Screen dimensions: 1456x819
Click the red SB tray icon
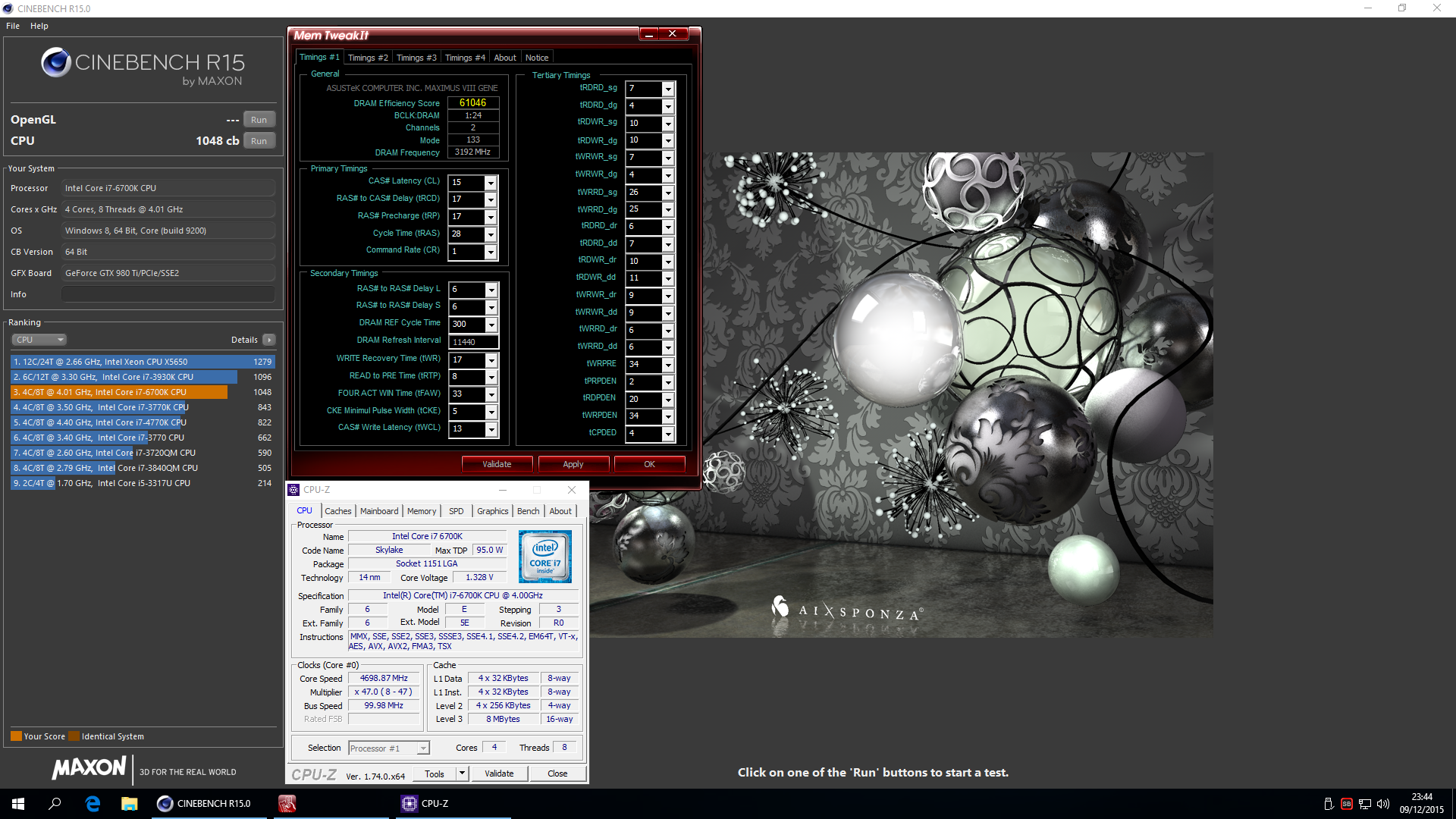pos(1347,804)
